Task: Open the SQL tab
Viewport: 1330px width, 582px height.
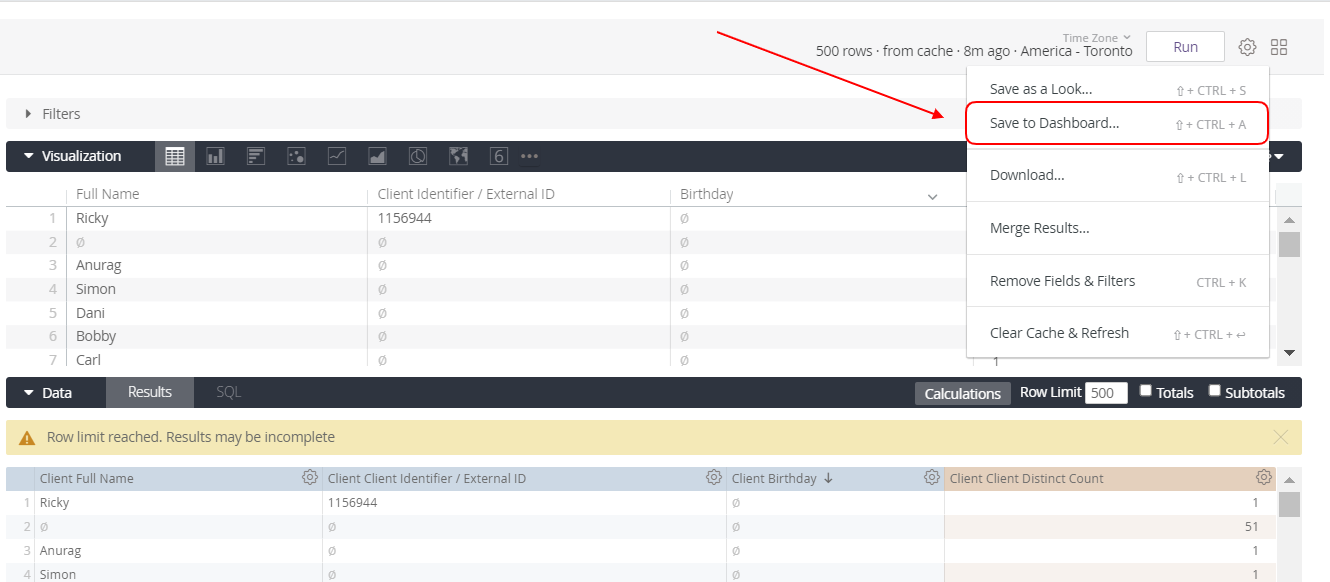Action: coord(229,393)
